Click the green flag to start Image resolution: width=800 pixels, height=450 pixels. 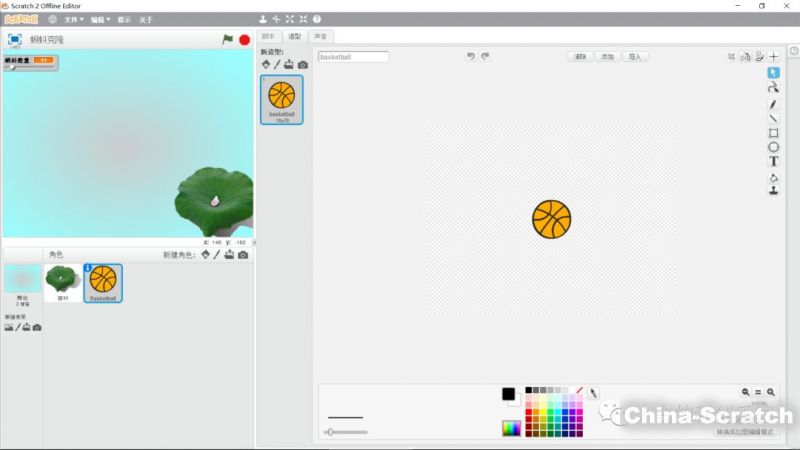(x=227, y=40)
